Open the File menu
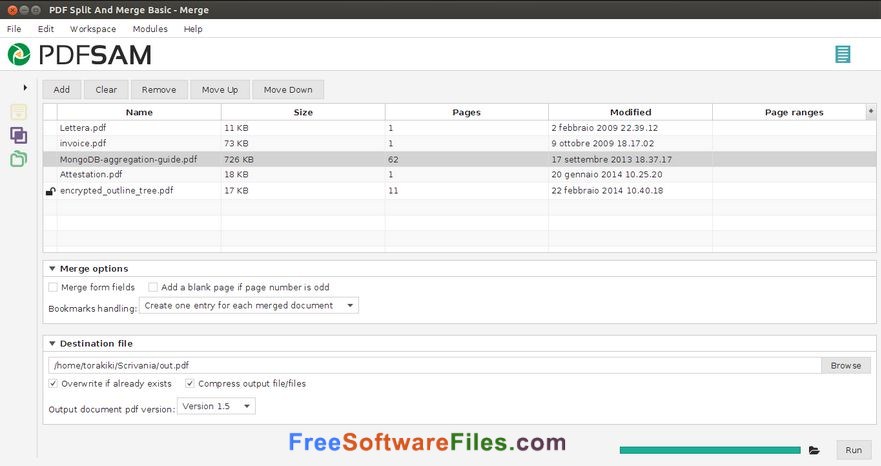The width and height of the screenshot is (881, 466). [14, 29]
